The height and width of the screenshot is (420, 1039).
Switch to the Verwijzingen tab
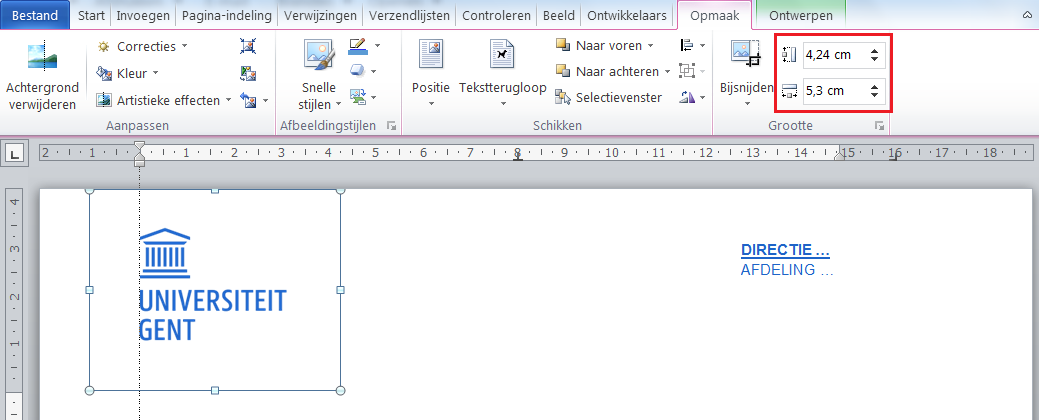point(321,15)
